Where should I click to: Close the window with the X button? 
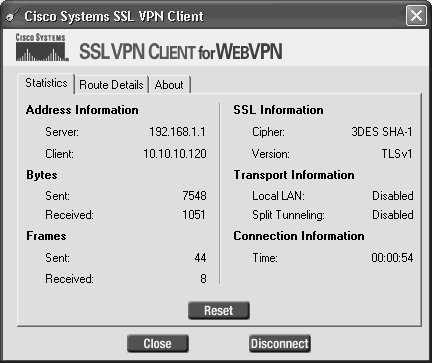[416, 15]
